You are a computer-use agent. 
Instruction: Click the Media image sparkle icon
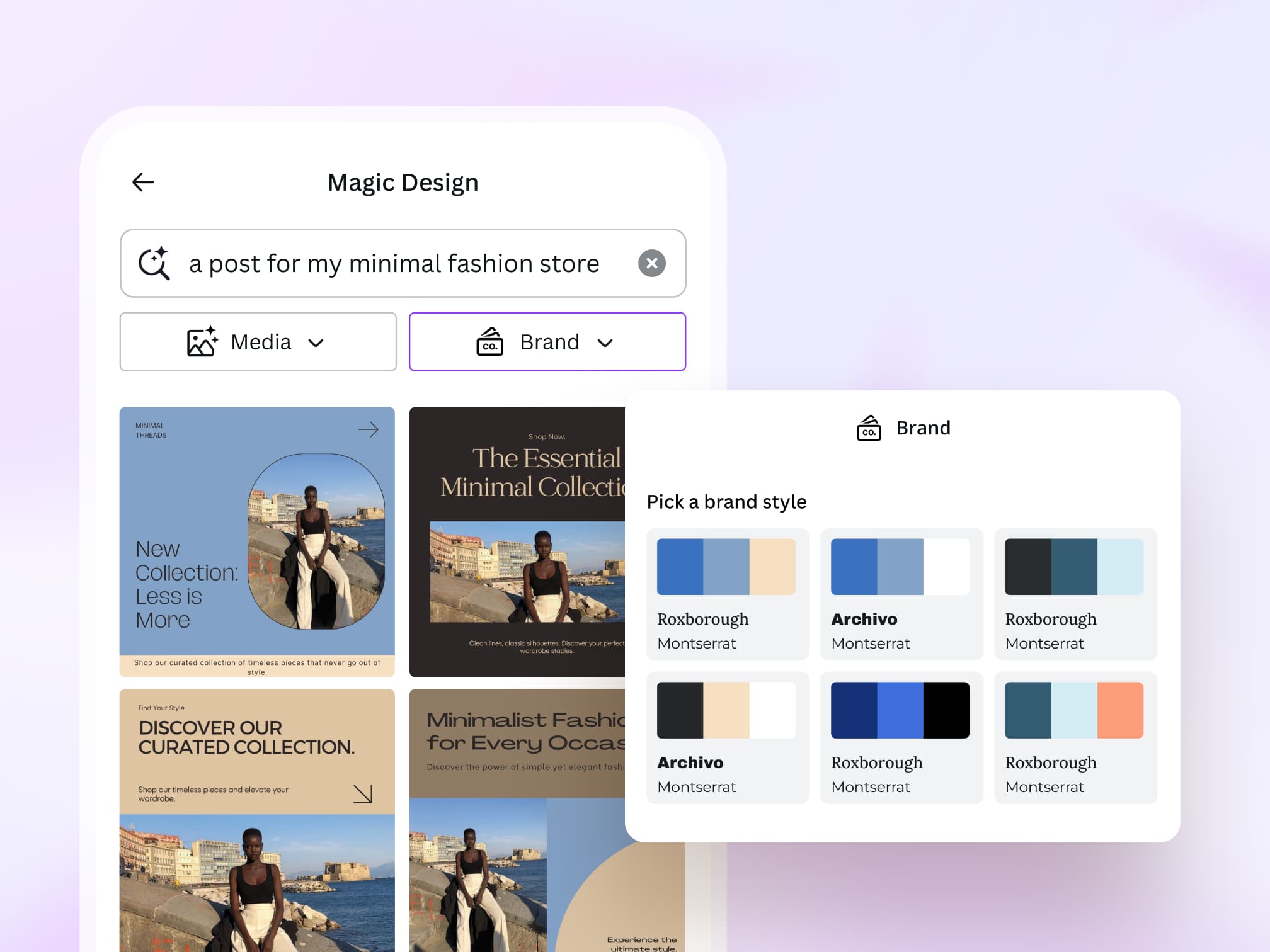202,342
